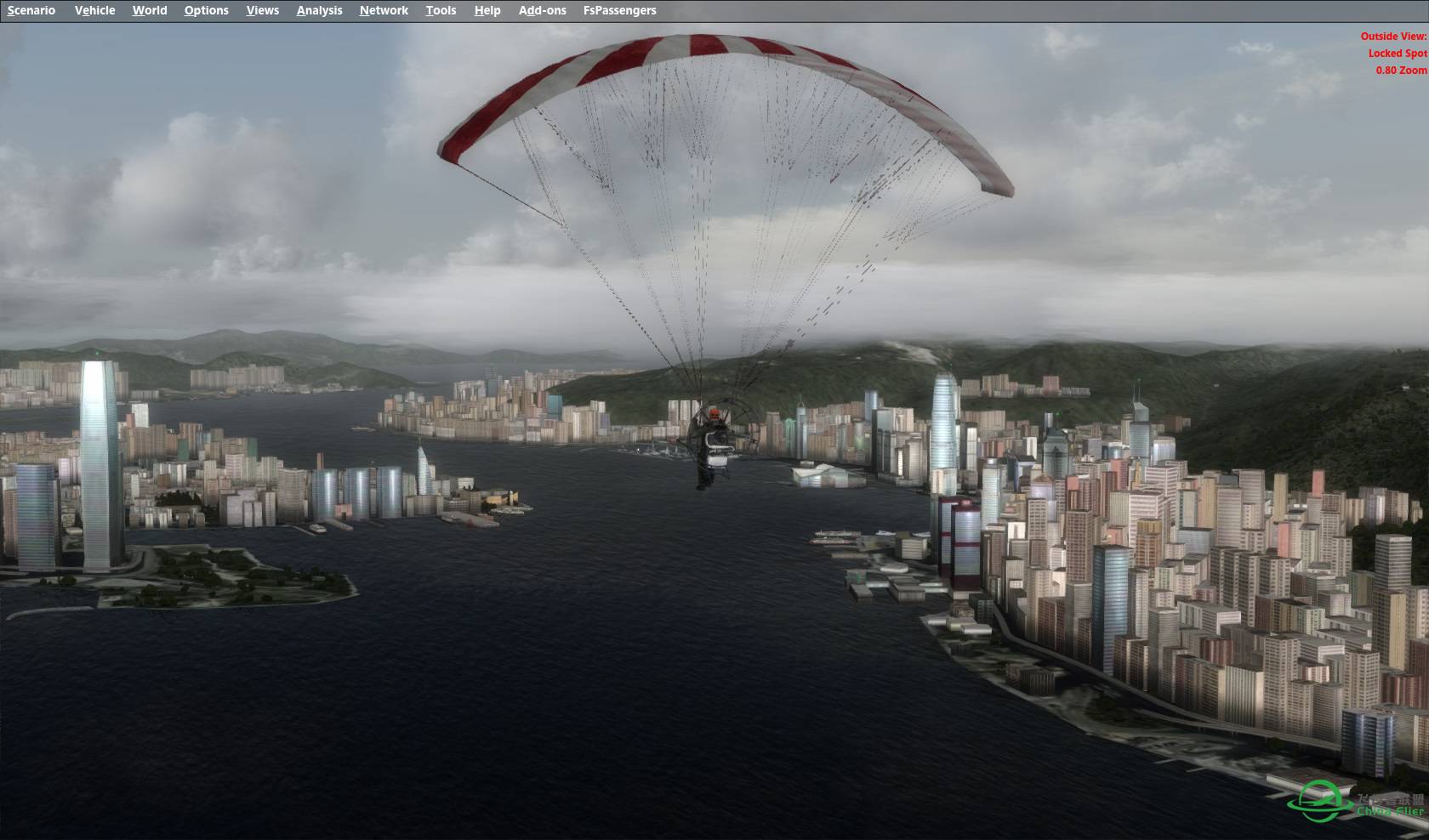The width and height of the screenshot is (1429, 840).
Task: Open the Analysis menu
Action: (319, 10)
